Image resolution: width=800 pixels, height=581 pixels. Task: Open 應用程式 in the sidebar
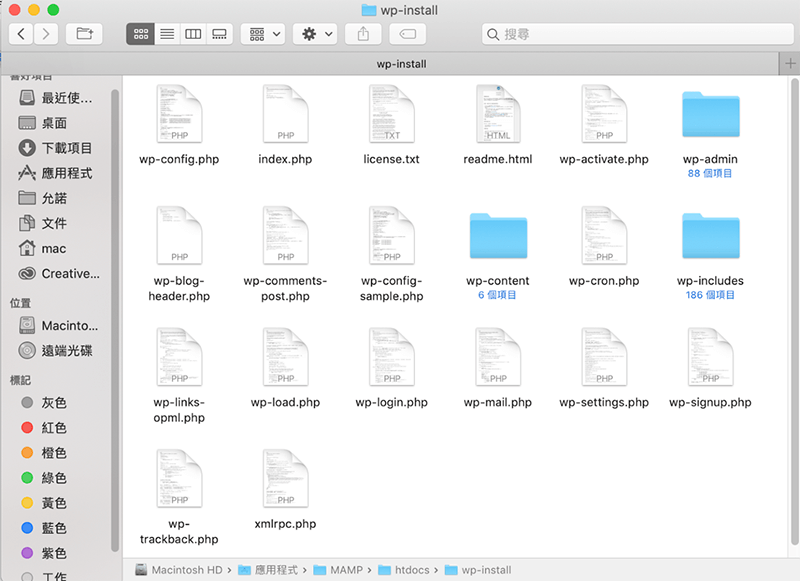tap(56, 173)
